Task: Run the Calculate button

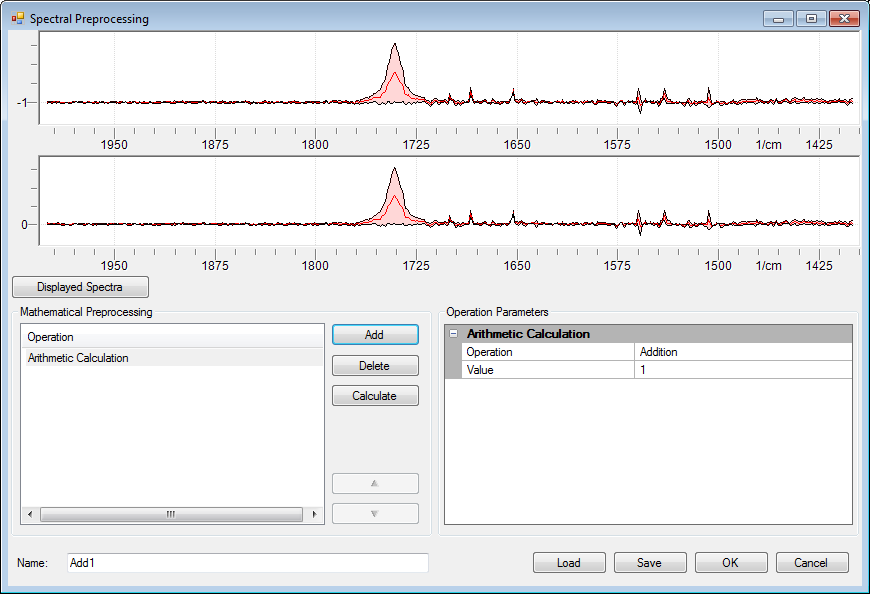Action: (x=375, y=396)
